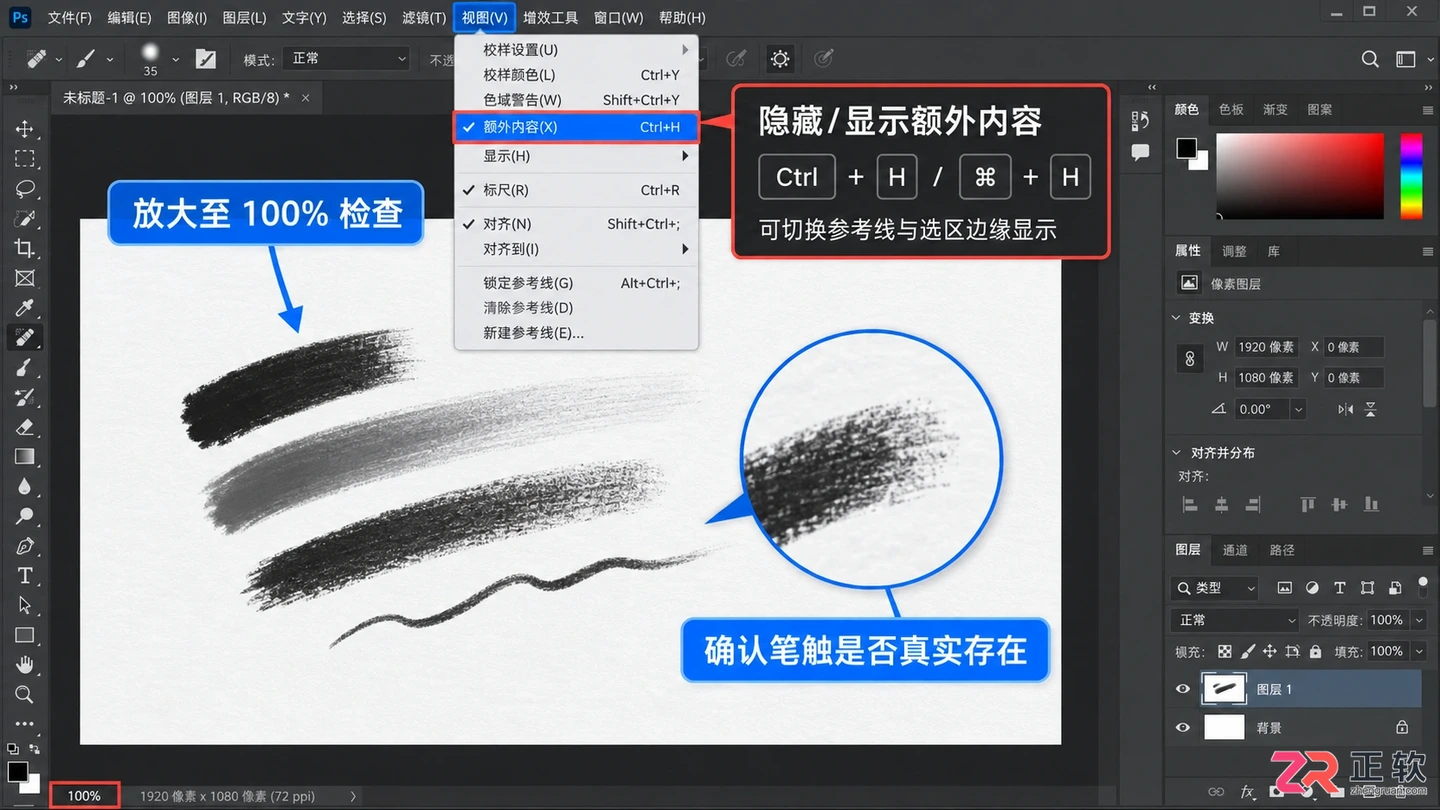1440x810 pixels.
Task: Choose 锁定参考线(G) menu entry
Action: point(576,283)
